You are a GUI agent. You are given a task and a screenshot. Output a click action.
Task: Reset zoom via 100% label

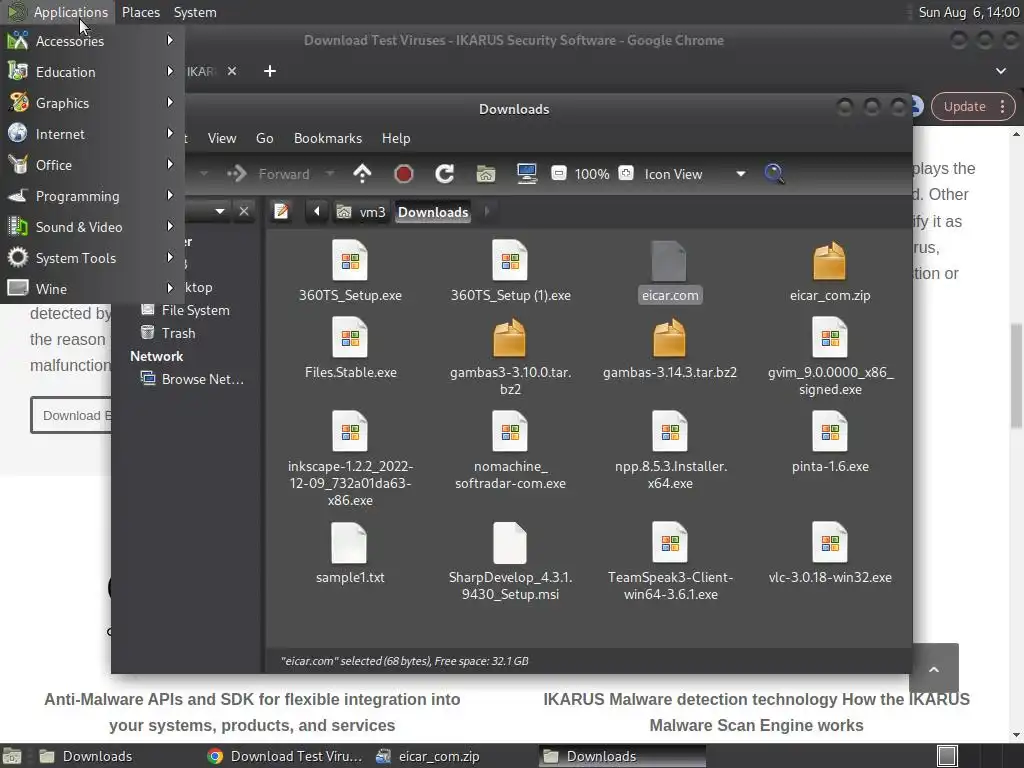[x=592, y=174]
